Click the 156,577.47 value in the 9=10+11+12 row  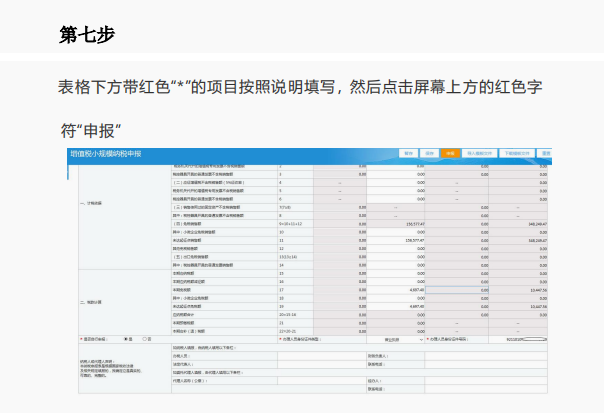click(x=415, y=224)
